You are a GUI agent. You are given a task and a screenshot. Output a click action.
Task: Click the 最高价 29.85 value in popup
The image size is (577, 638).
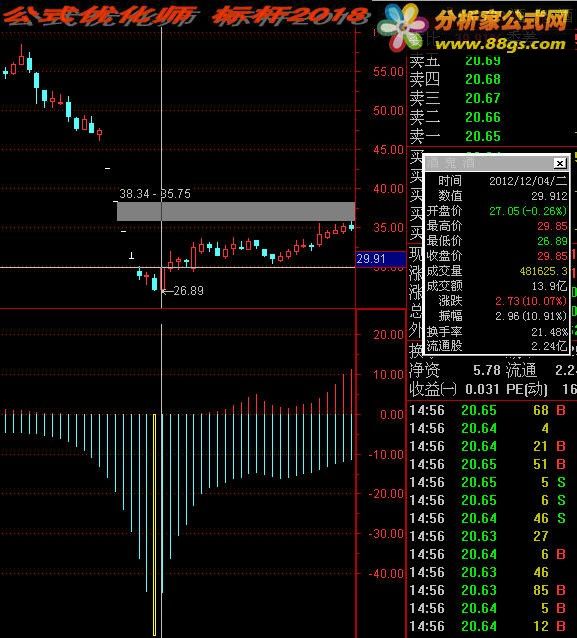(552, 226)
